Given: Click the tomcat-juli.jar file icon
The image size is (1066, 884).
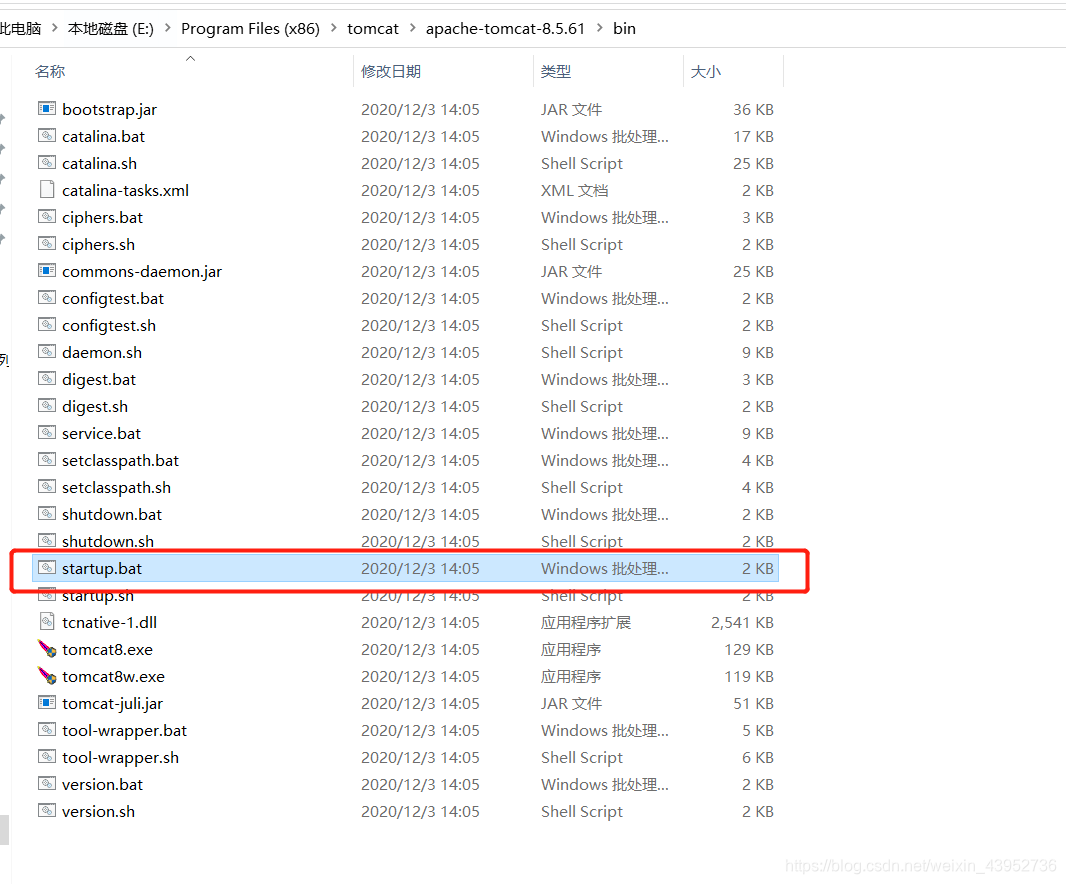Looking at the screenshot, I should [x=47, y=702].
